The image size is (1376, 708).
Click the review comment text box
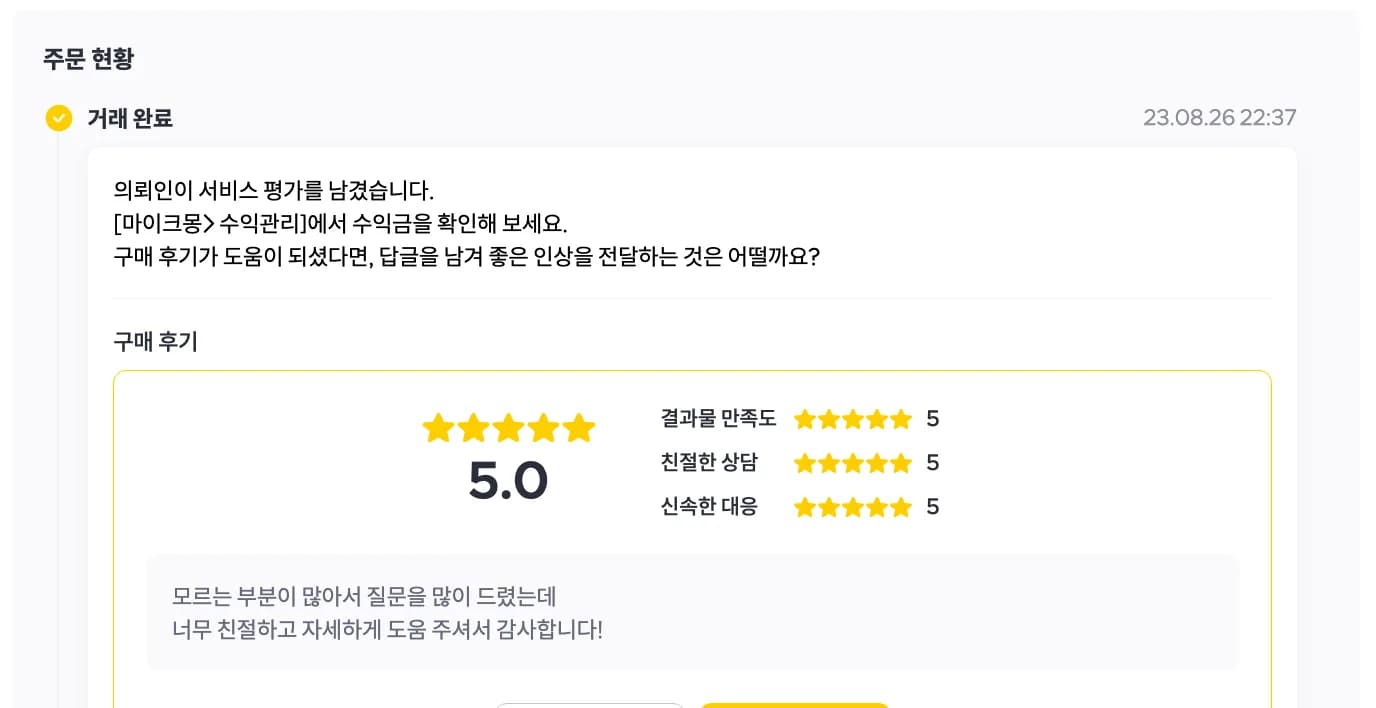click(692, 613)
